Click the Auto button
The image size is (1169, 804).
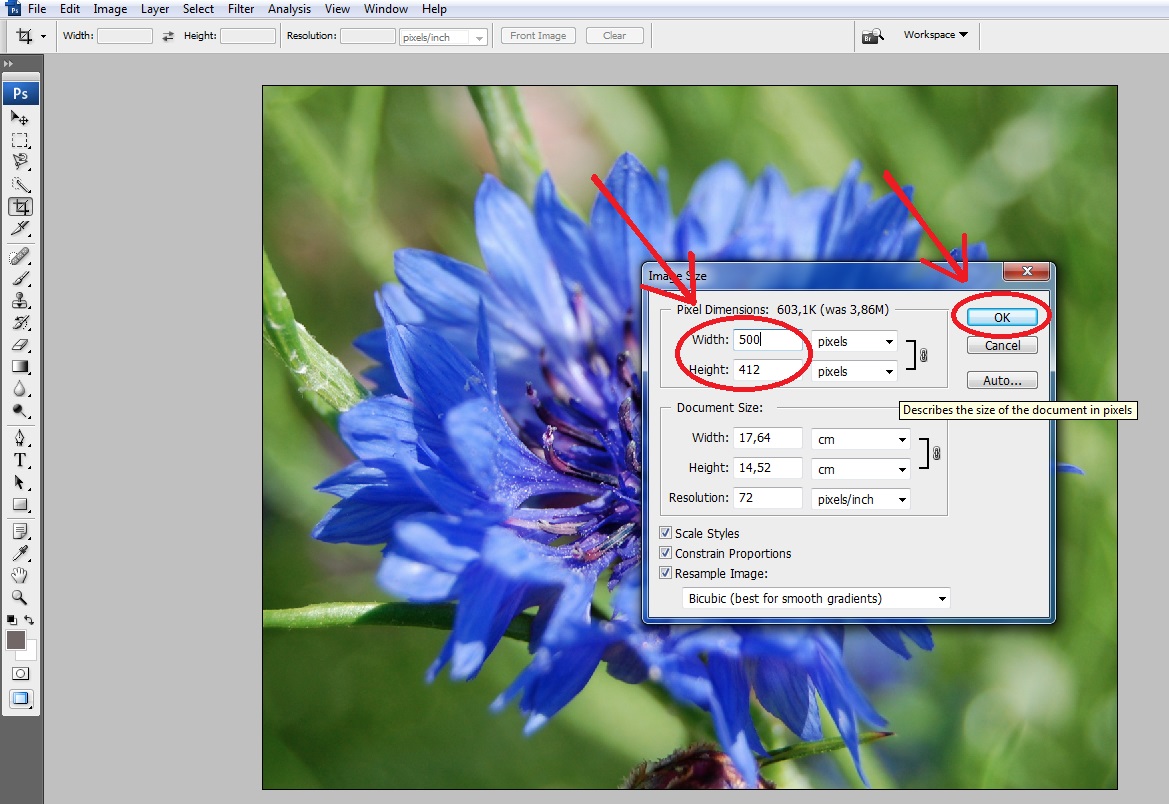point(1001,379)
